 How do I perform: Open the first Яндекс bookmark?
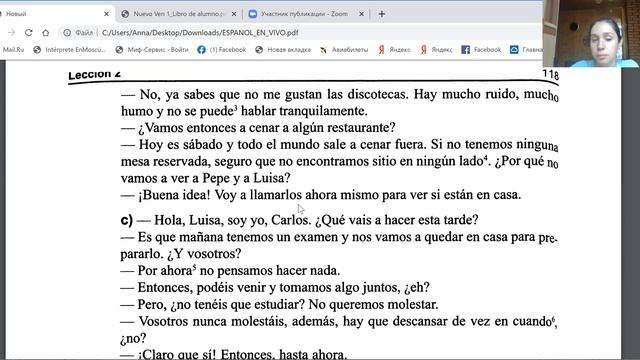pyautogui.click(x=394, y=49)
